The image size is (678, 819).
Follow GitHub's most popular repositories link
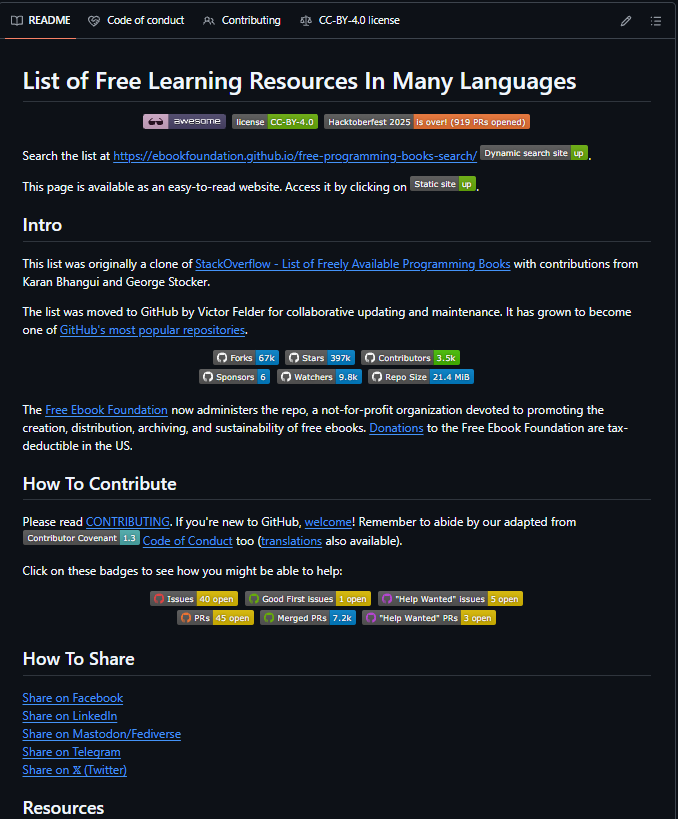point(153,330)
